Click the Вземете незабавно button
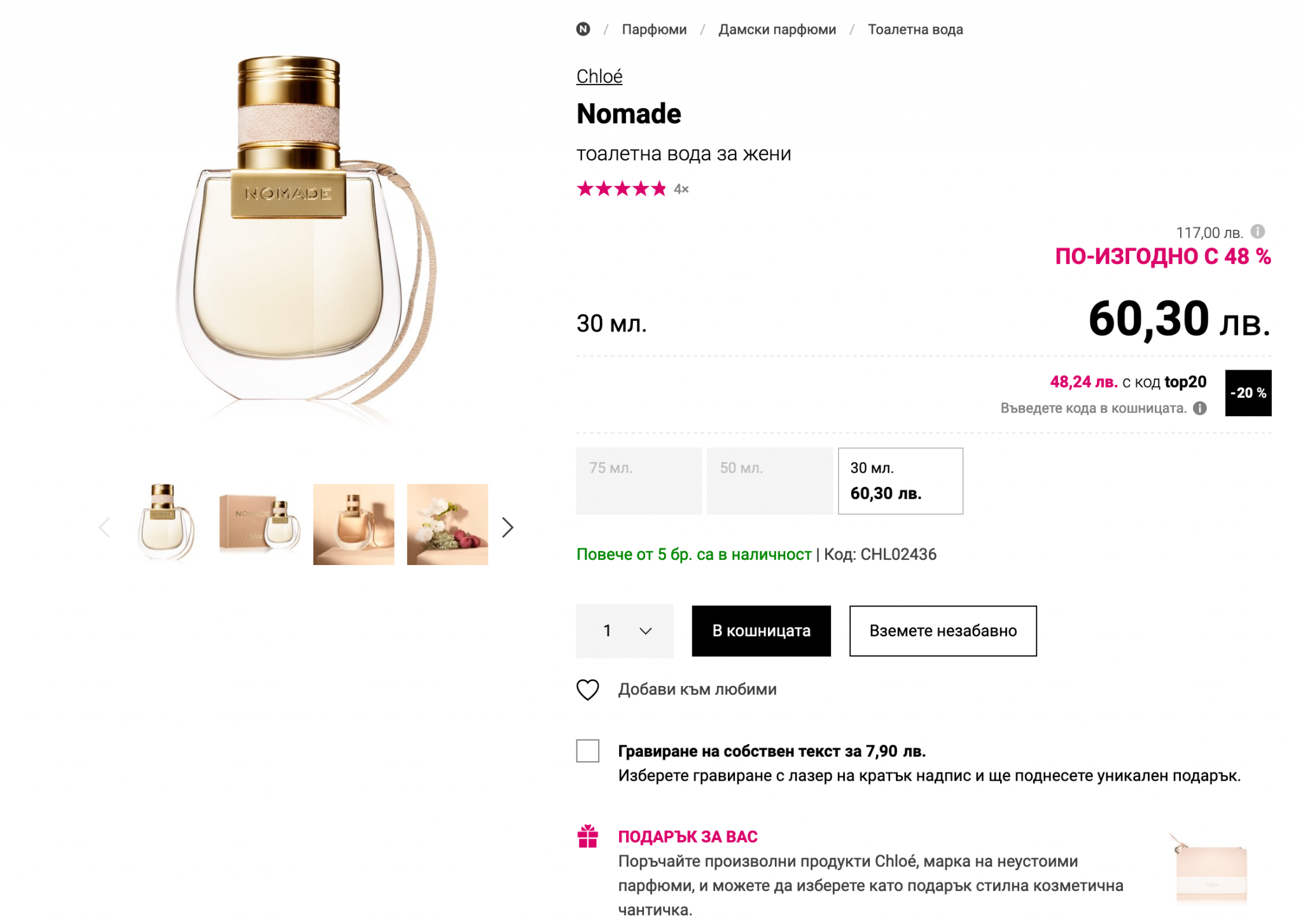Screen dimensions: 1303x924 [x=943, y=631]
